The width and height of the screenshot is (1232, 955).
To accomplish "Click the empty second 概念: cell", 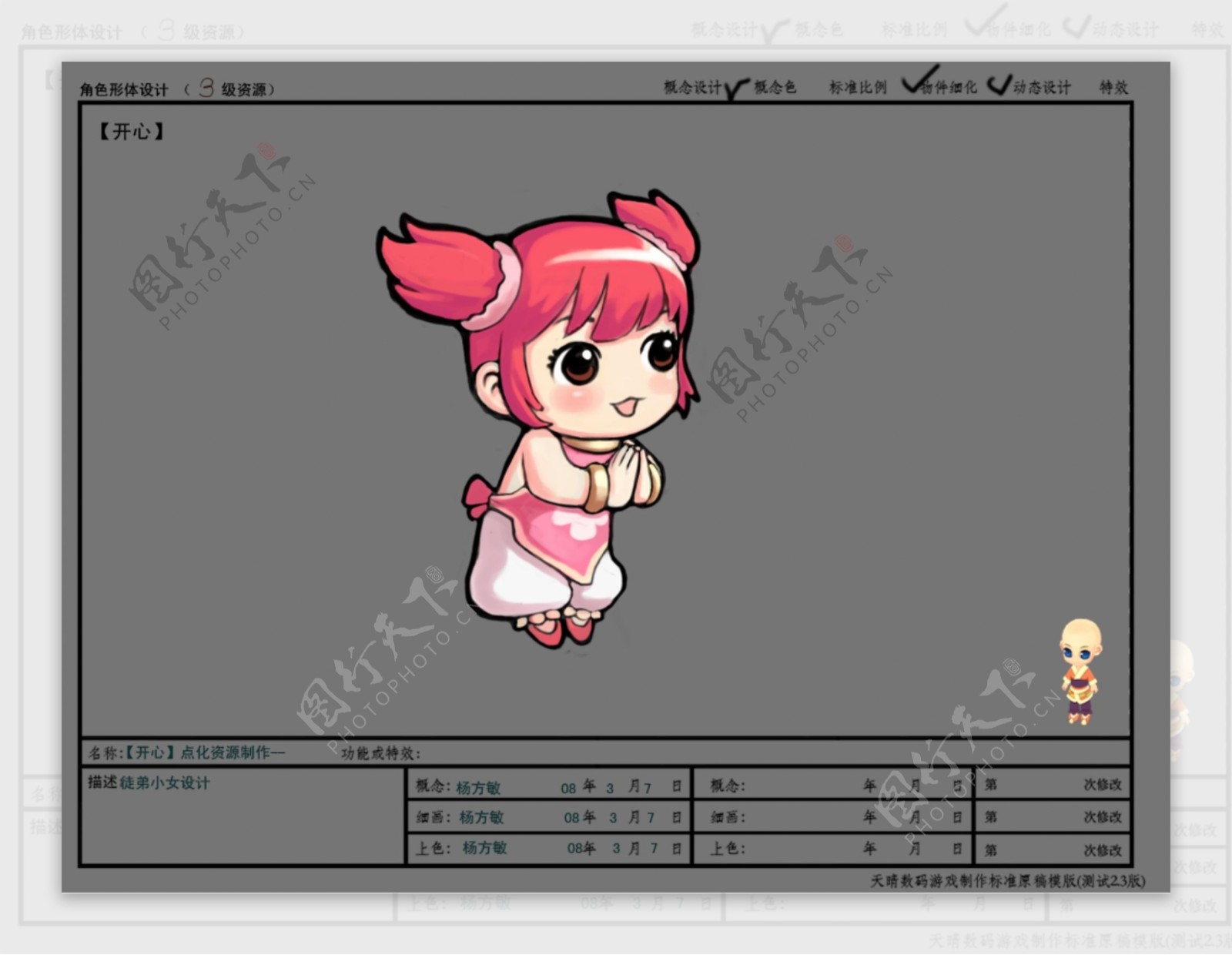I will tap(834, 785).
